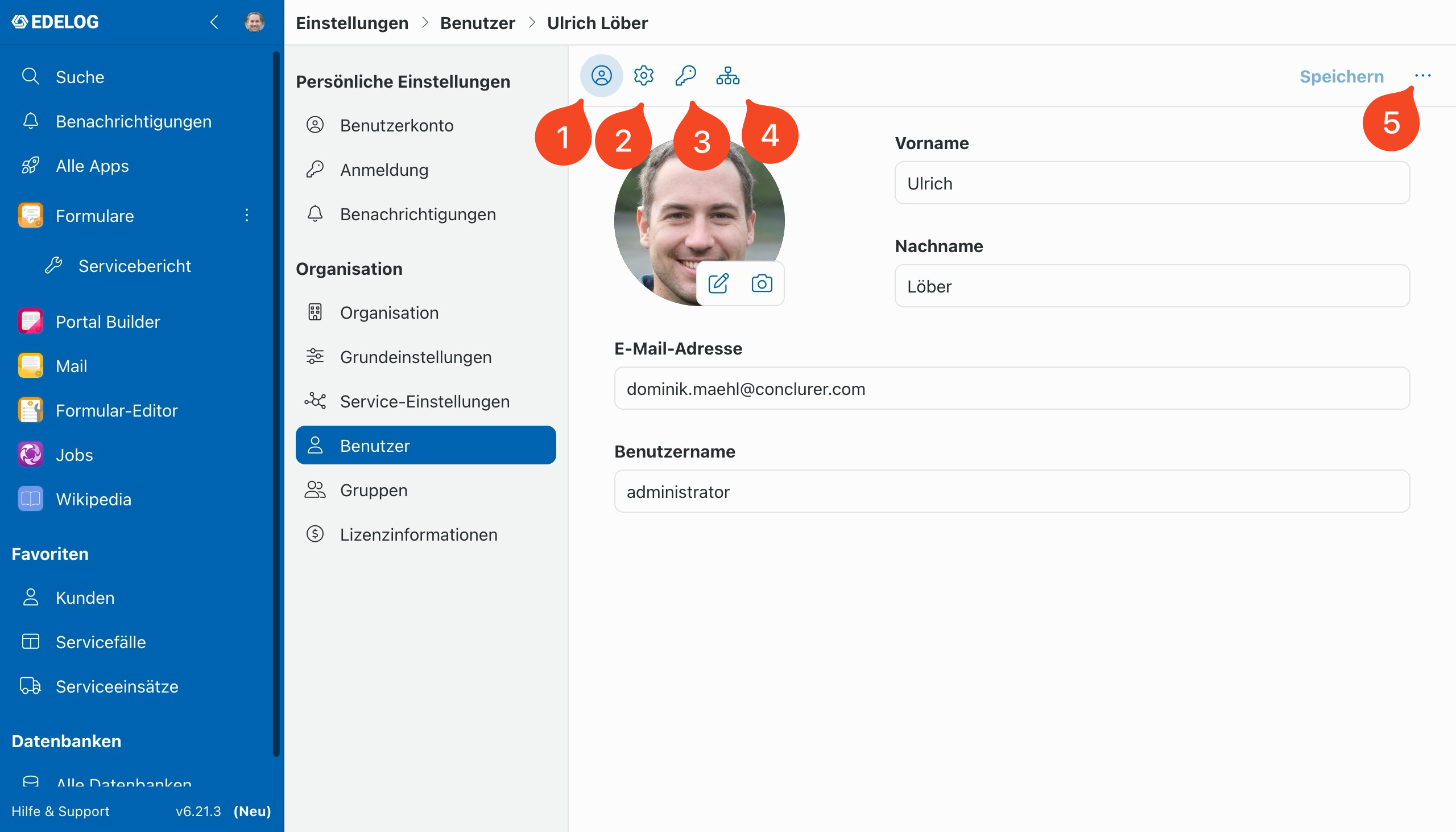Open the Formulare three-dot options menu
Image resolution: width=1456 pixels, height=832 pixels.
[247, 216]
